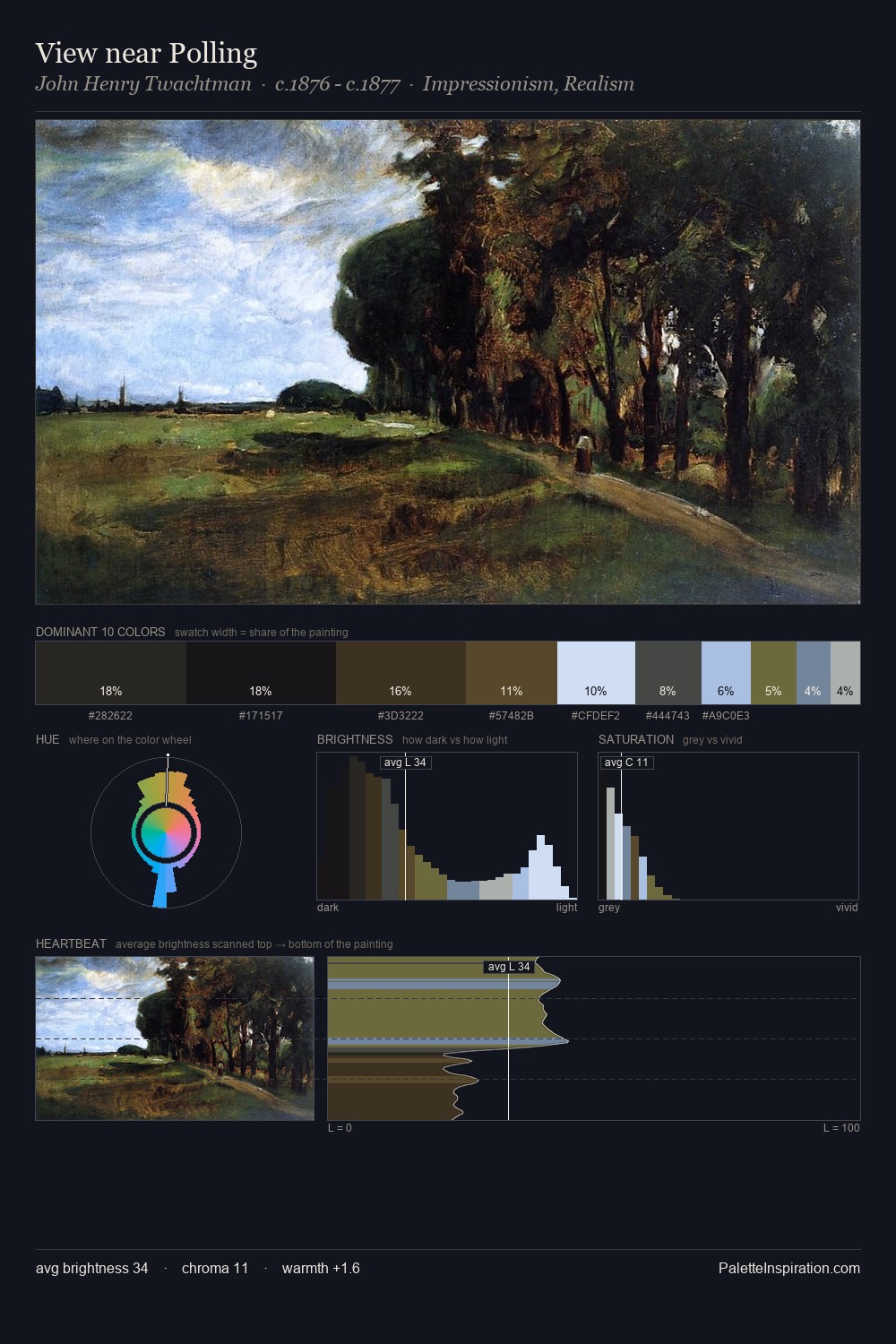Click 'avg brightness 34' in footer
The width and height of the screenshot is (896, 1344).
(92, 1268)
